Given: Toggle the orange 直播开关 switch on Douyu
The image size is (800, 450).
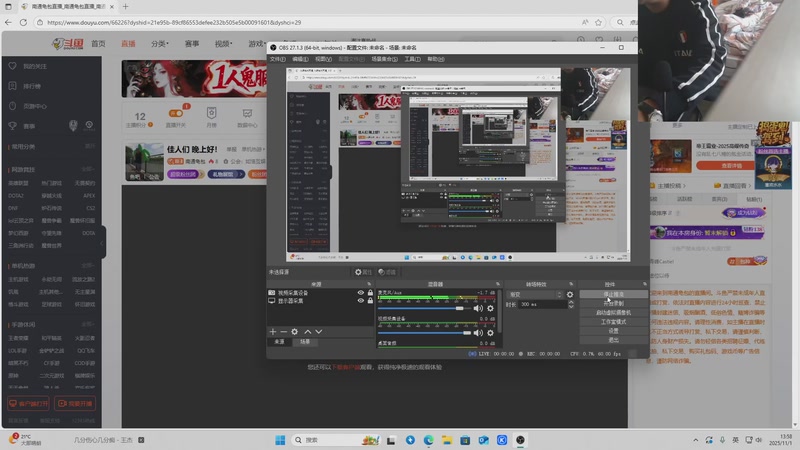Looking at the screenshot, I should (176, 113).
